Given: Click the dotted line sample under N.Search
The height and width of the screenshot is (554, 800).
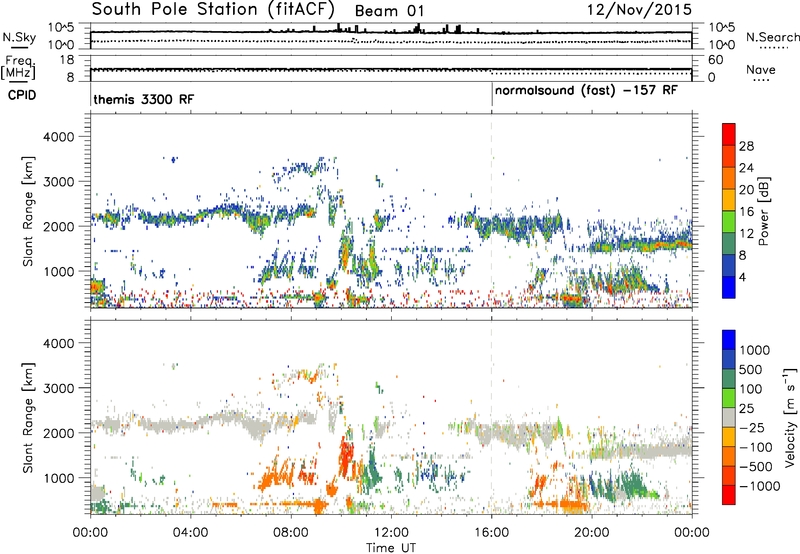Looking at the screenshot, I should click(x=773, y=48).
